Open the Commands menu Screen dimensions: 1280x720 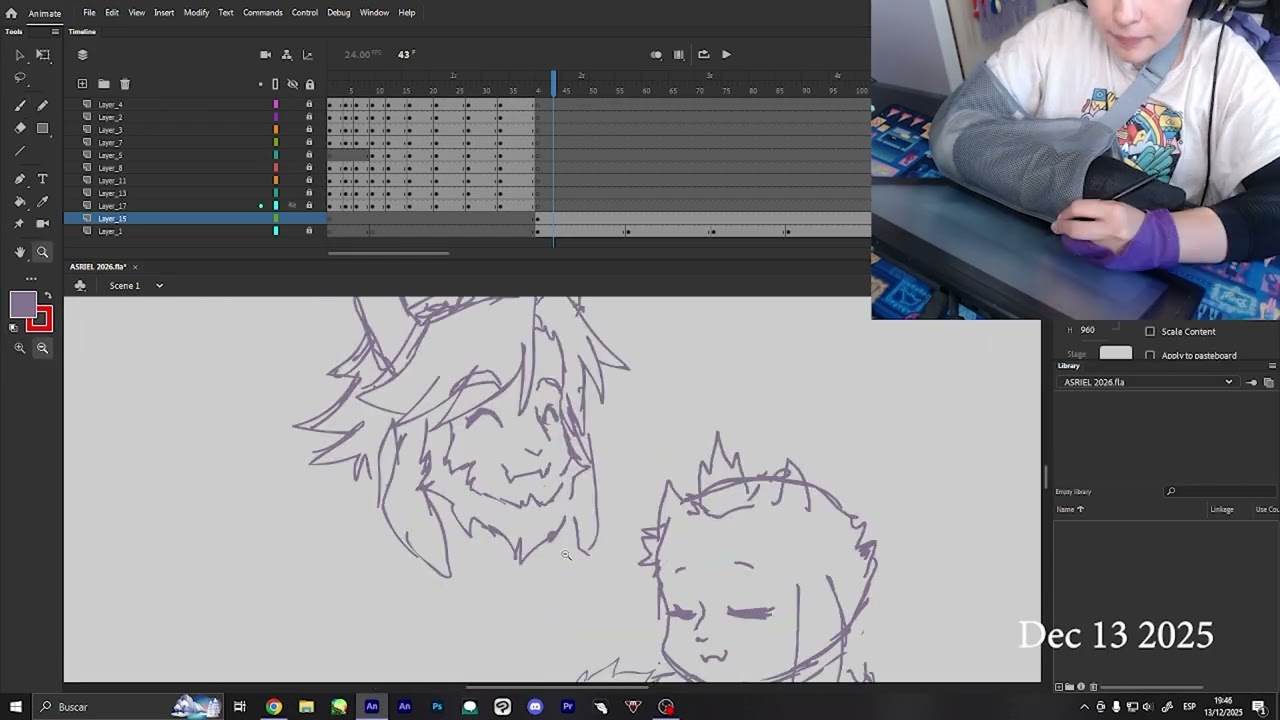pos(262,13)
